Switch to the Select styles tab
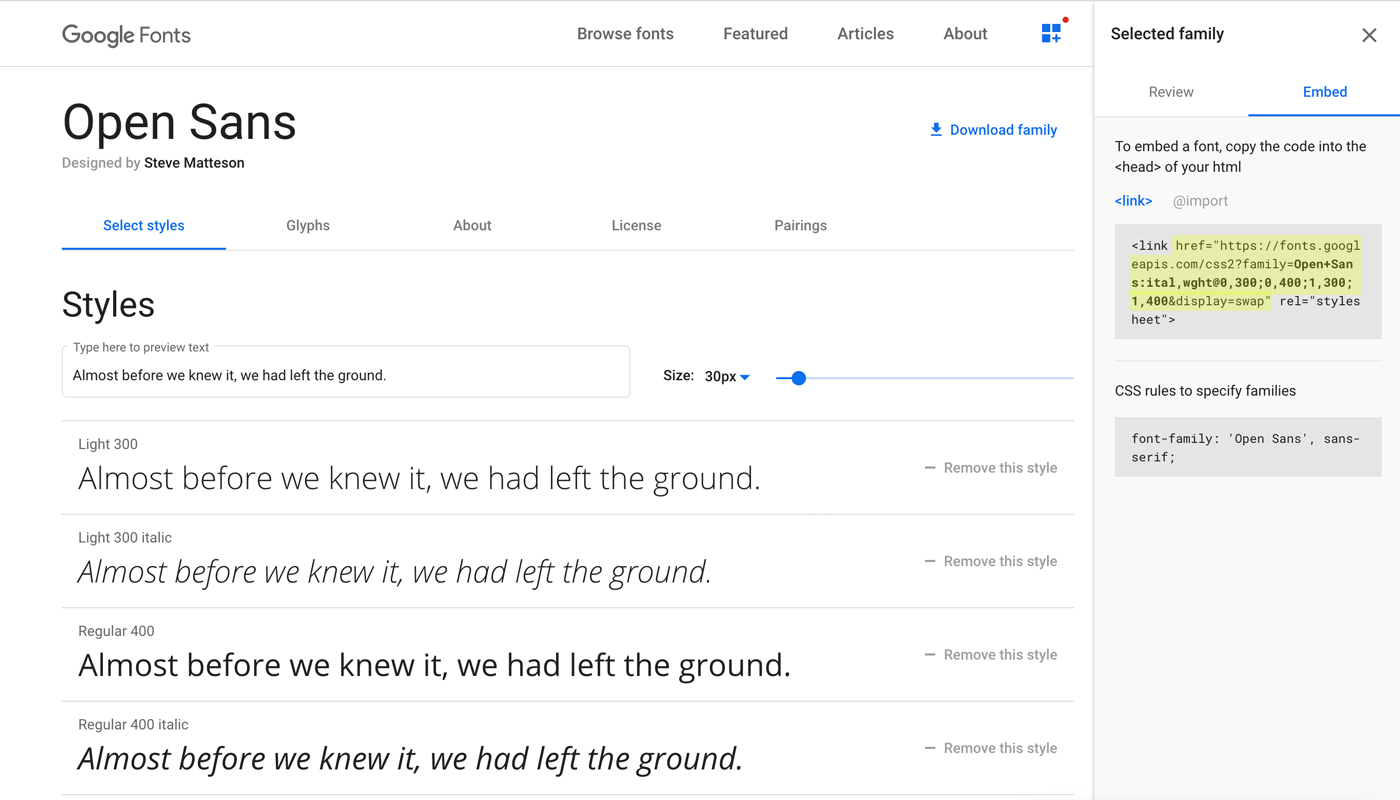Screen dimensions: 1400x800 pos(144,226)
